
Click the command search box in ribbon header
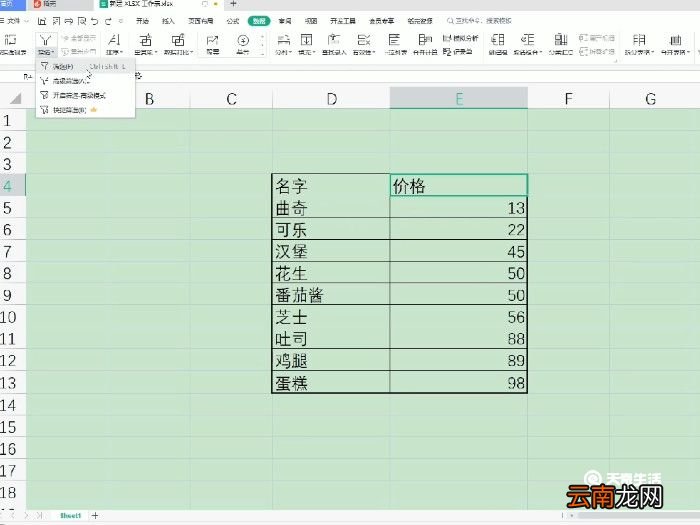(x=480, y=21)
